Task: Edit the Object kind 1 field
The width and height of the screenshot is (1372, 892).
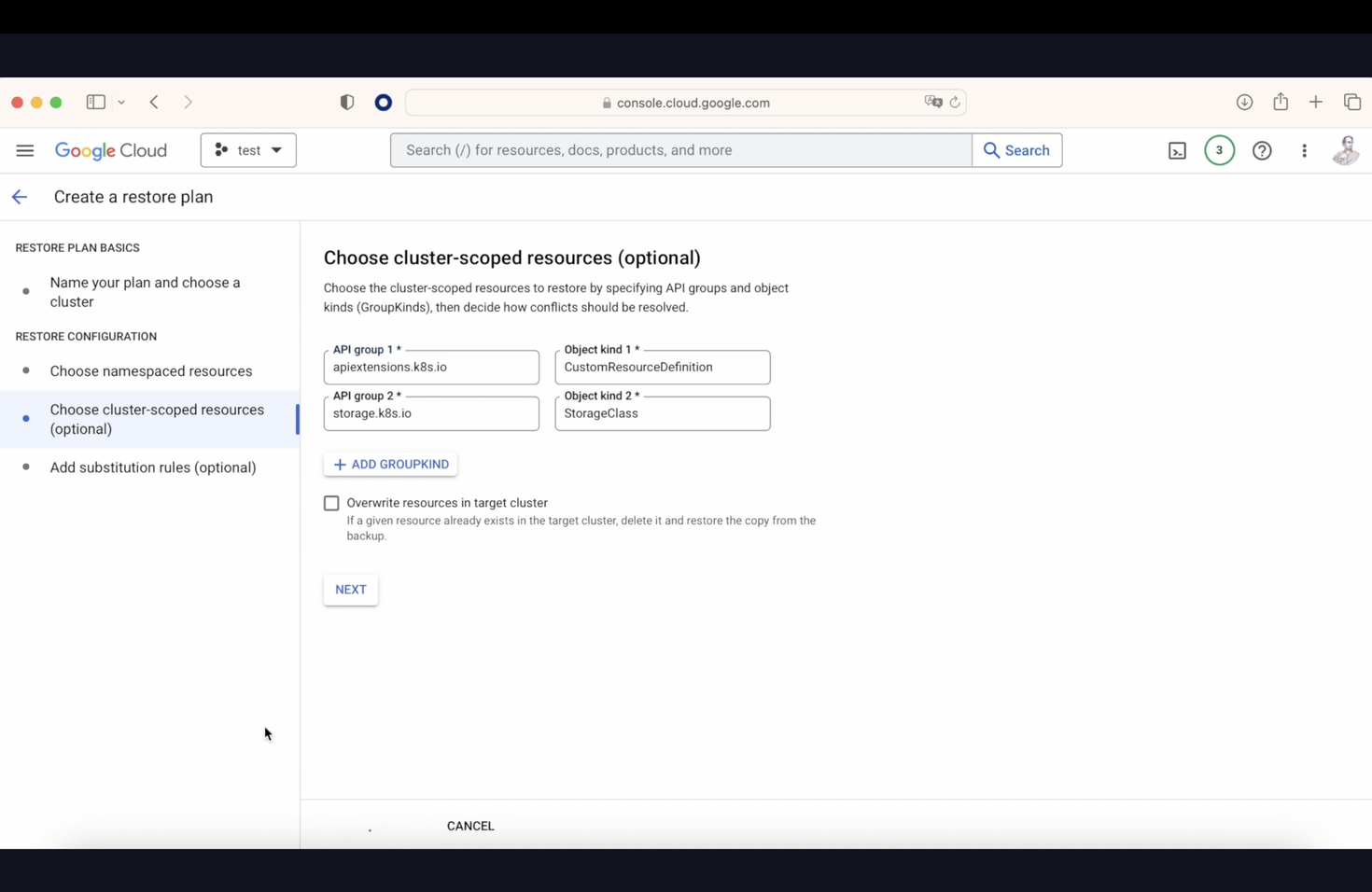Action: pyautogui.click(x=663, y=367)
